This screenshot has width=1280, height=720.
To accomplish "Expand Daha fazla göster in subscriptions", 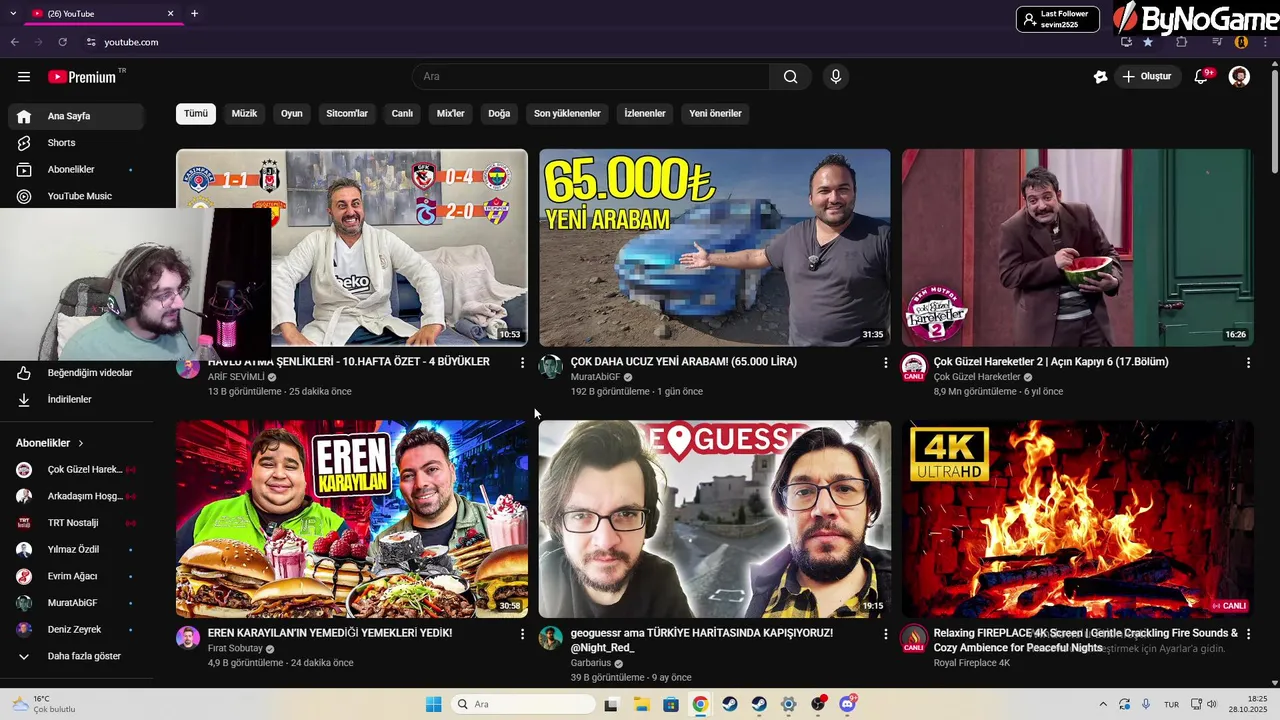I will click(x=76, y=657).
